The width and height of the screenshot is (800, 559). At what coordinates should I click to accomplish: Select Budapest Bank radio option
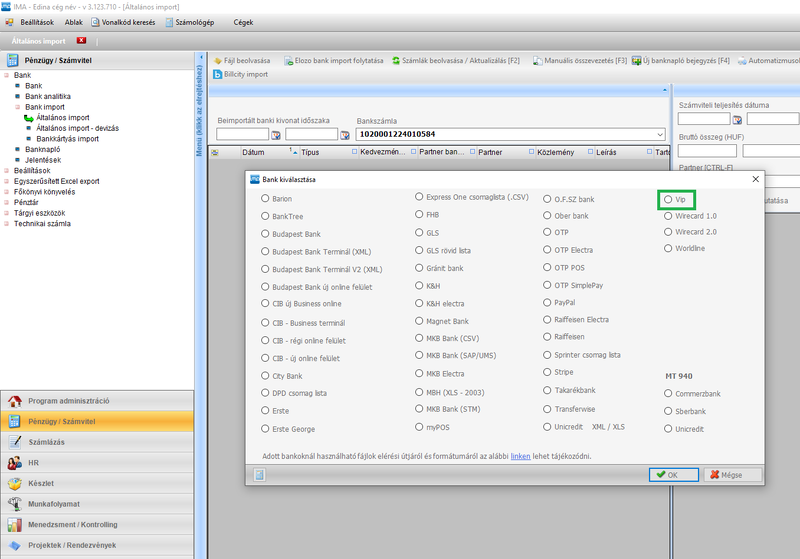tap(265, 232)
